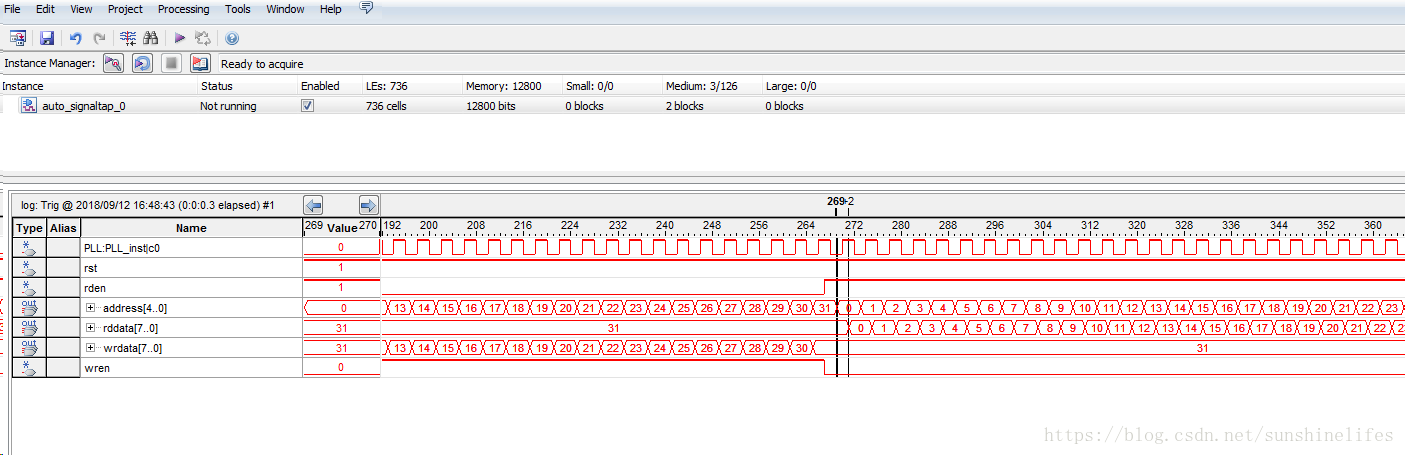The image size is (1405, 455).
Task: Start compilation with purple play icon
Action: pos(180,38)
